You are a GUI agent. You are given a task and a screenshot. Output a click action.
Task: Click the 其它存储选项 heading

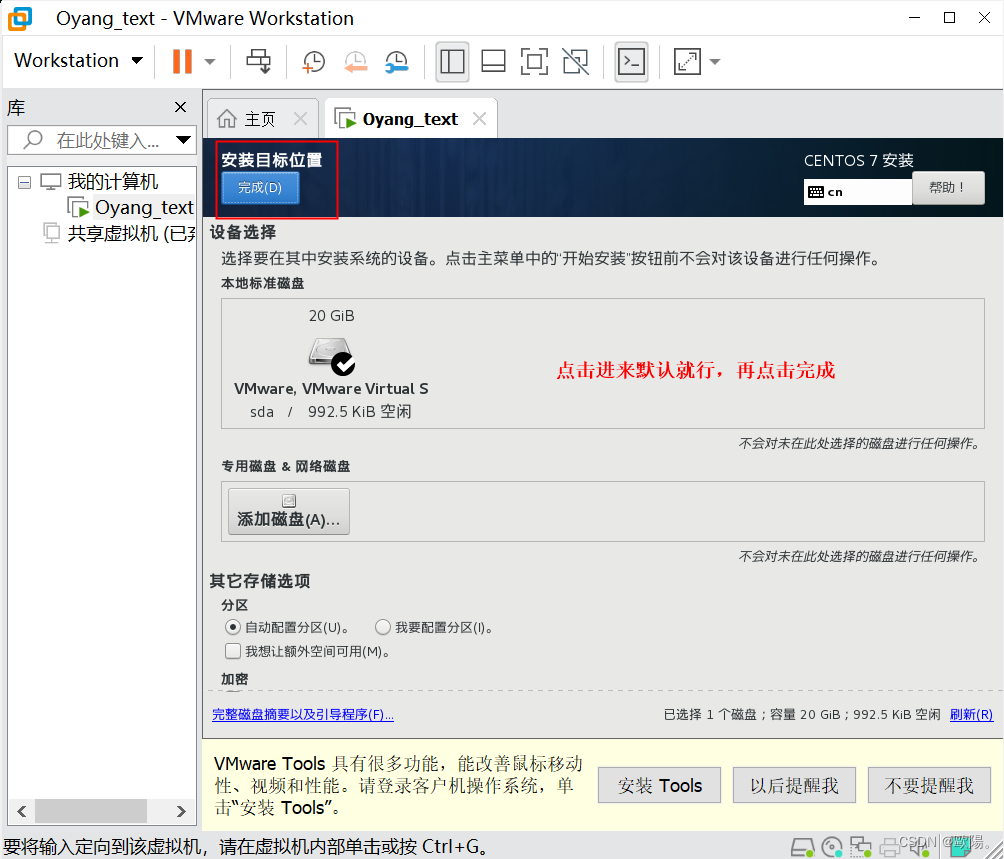coord(260,581)
